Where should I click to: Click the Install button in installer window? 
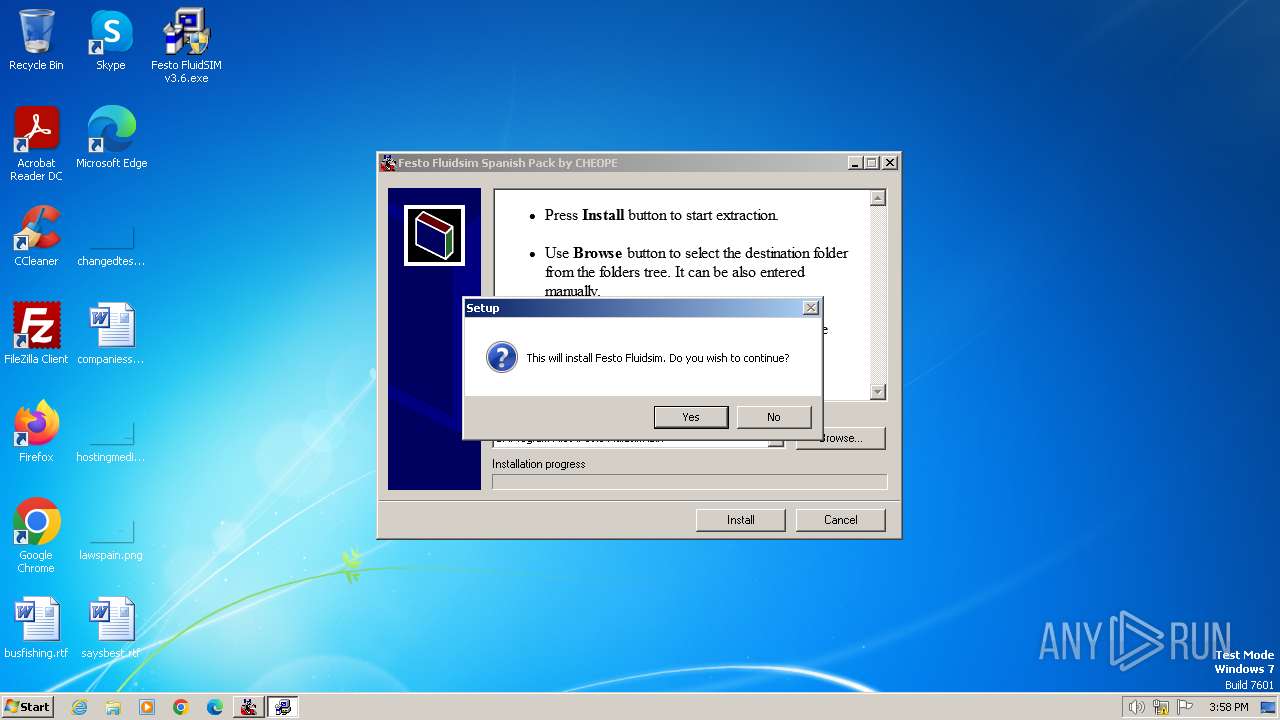point(741,520)
